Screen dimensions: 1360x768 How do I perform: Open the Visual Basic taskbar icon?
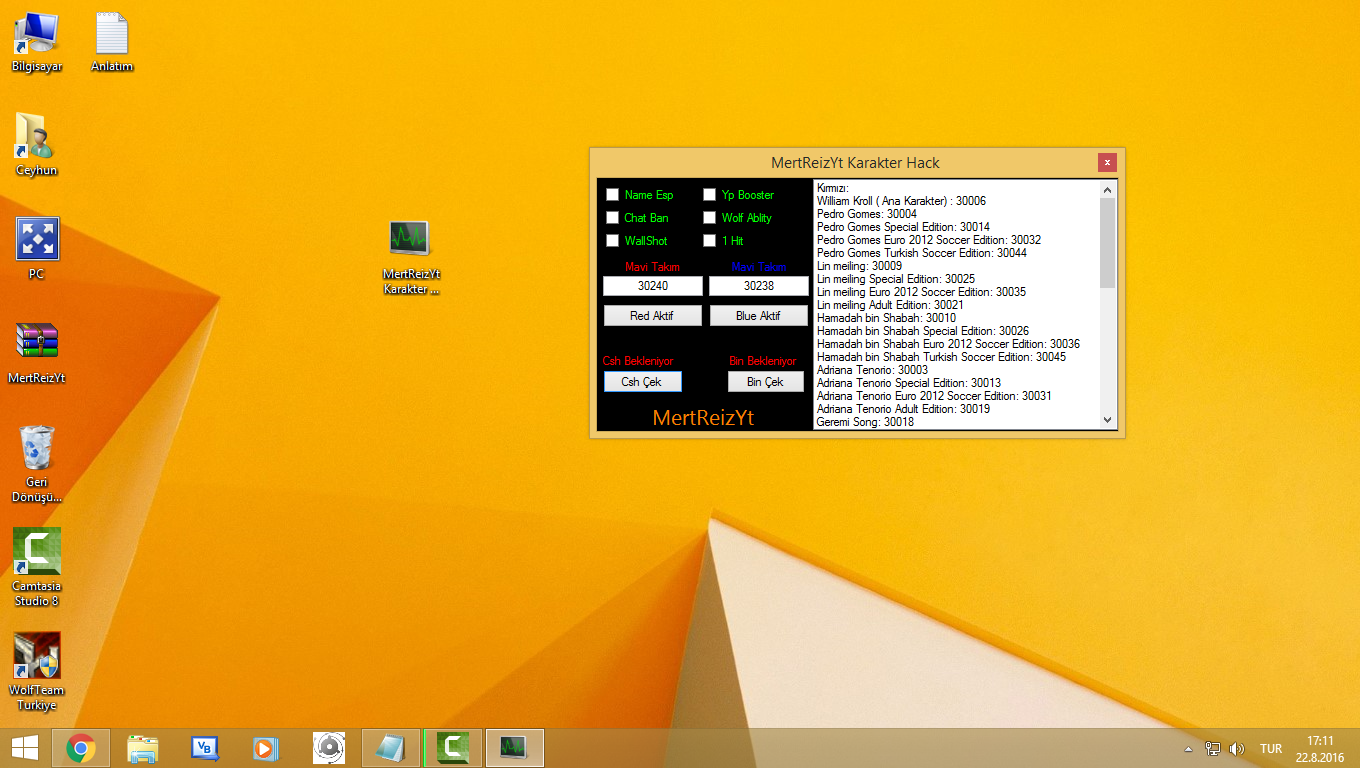click(x=205, y=747)
